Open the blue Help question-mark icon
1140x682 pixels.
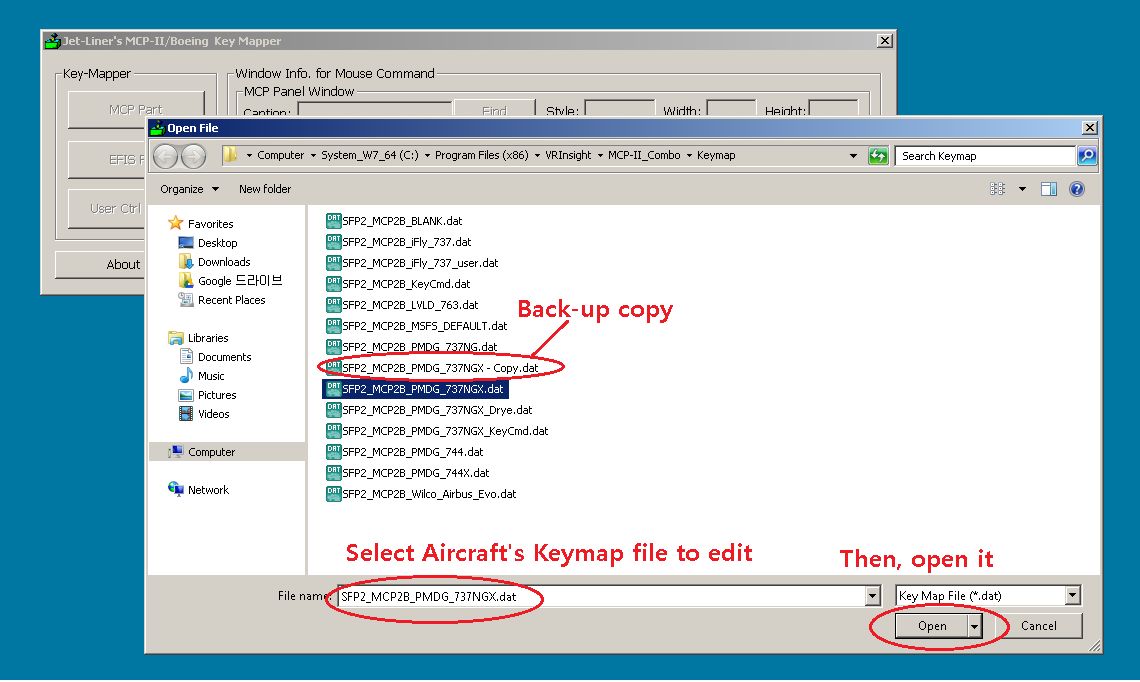pyautogui.click(x=1077, y=189)
